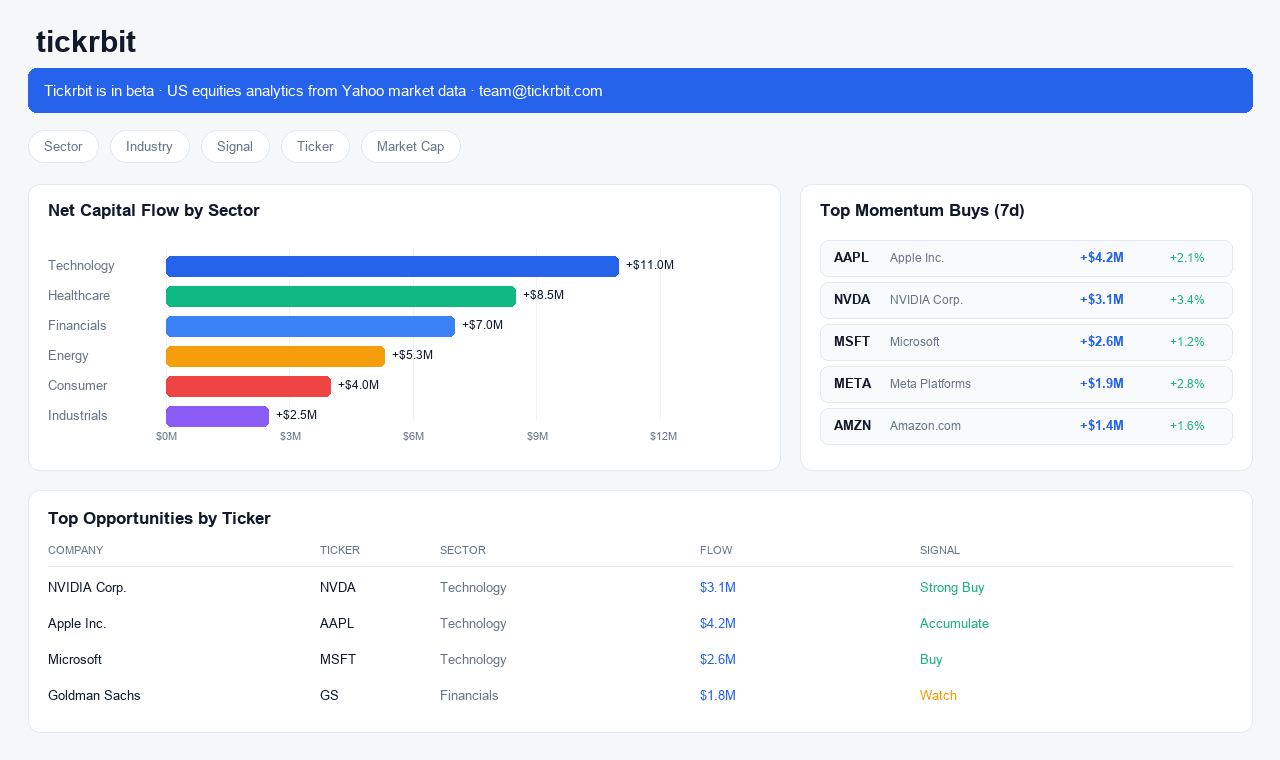Open the META momentum card
This screenshot has height=760, width=1280.
point(1026,384)
